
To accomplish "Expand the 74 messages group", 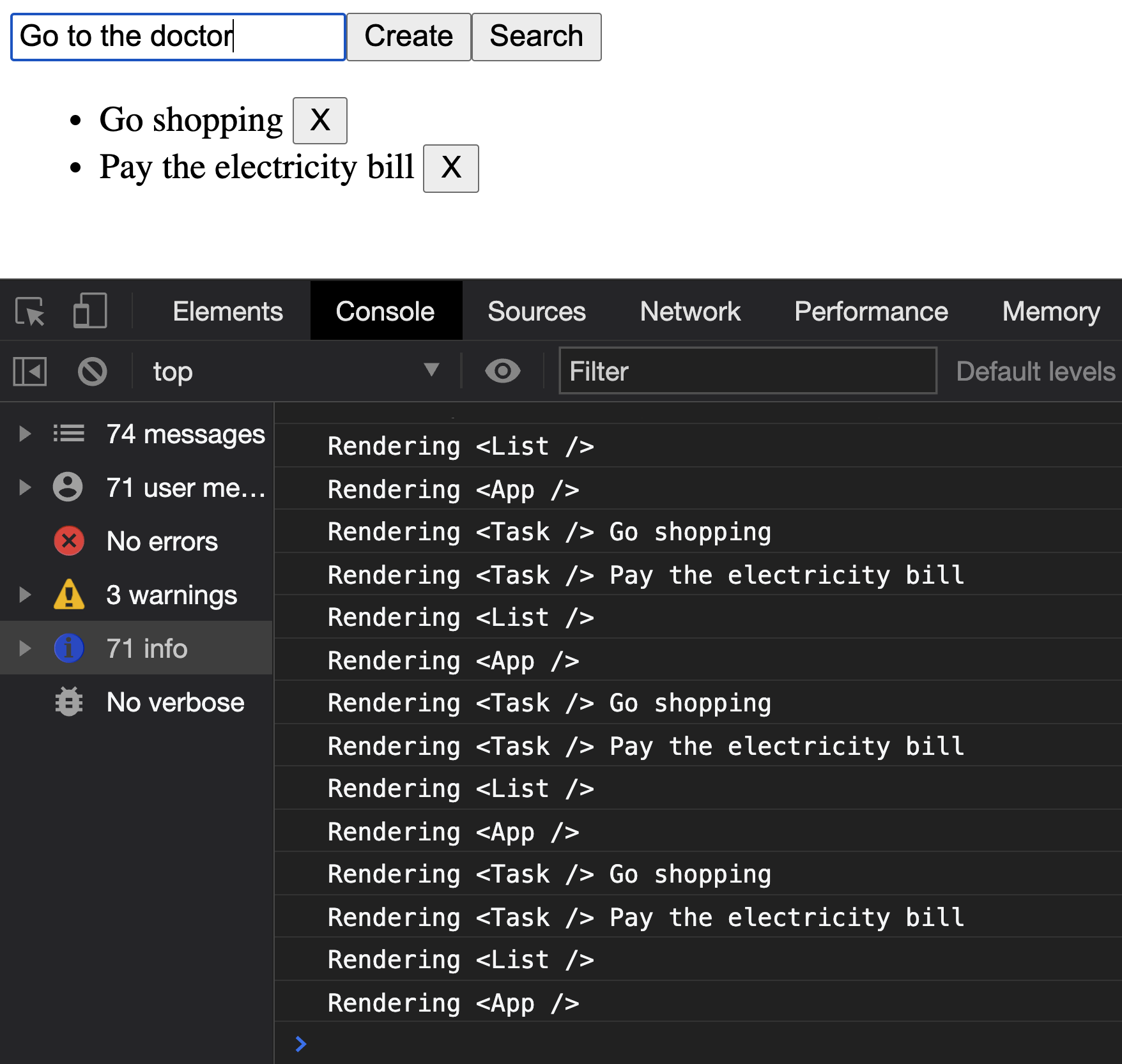I will (x=25, y=434).
